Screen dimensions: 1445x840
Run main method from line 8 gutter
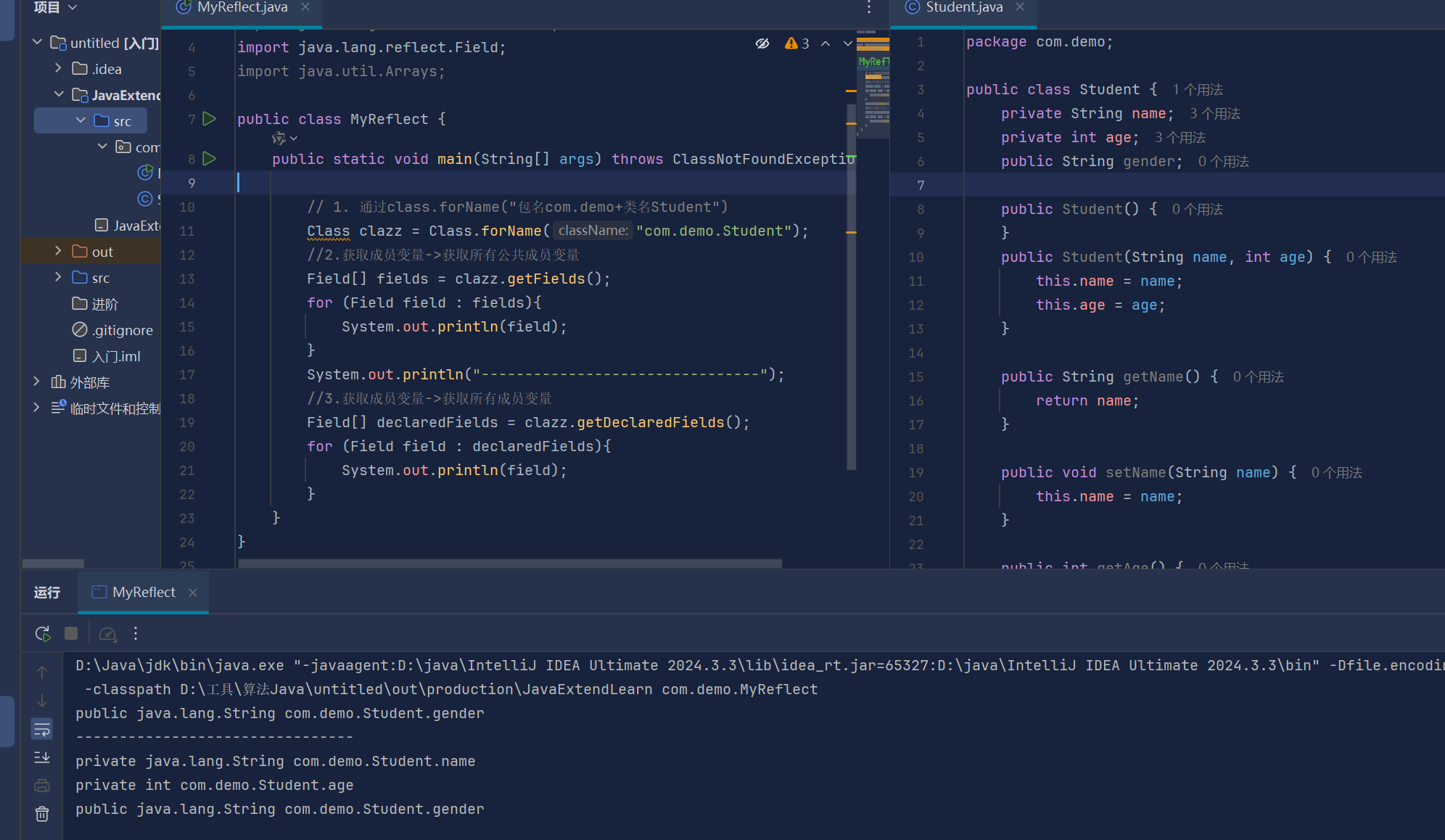point(209,159)
